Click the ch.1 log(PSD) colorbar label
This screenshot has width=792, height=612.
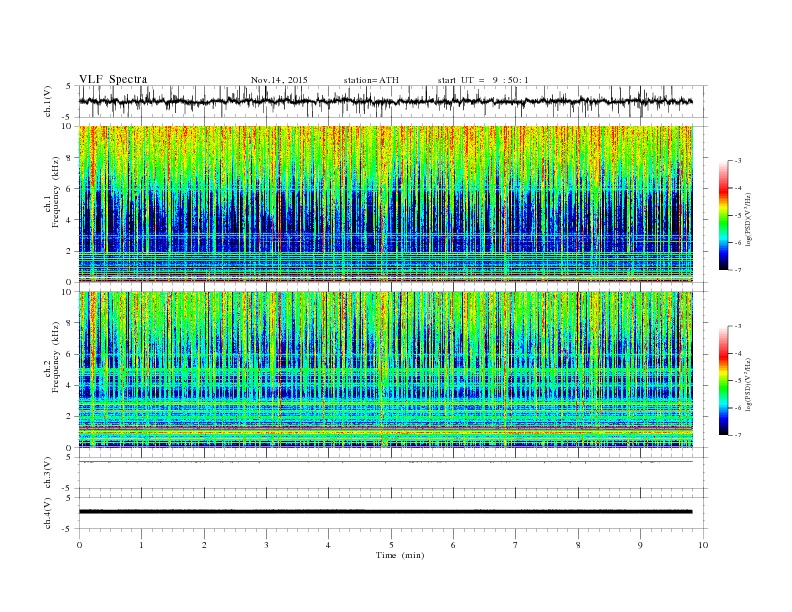pos(748,220)
